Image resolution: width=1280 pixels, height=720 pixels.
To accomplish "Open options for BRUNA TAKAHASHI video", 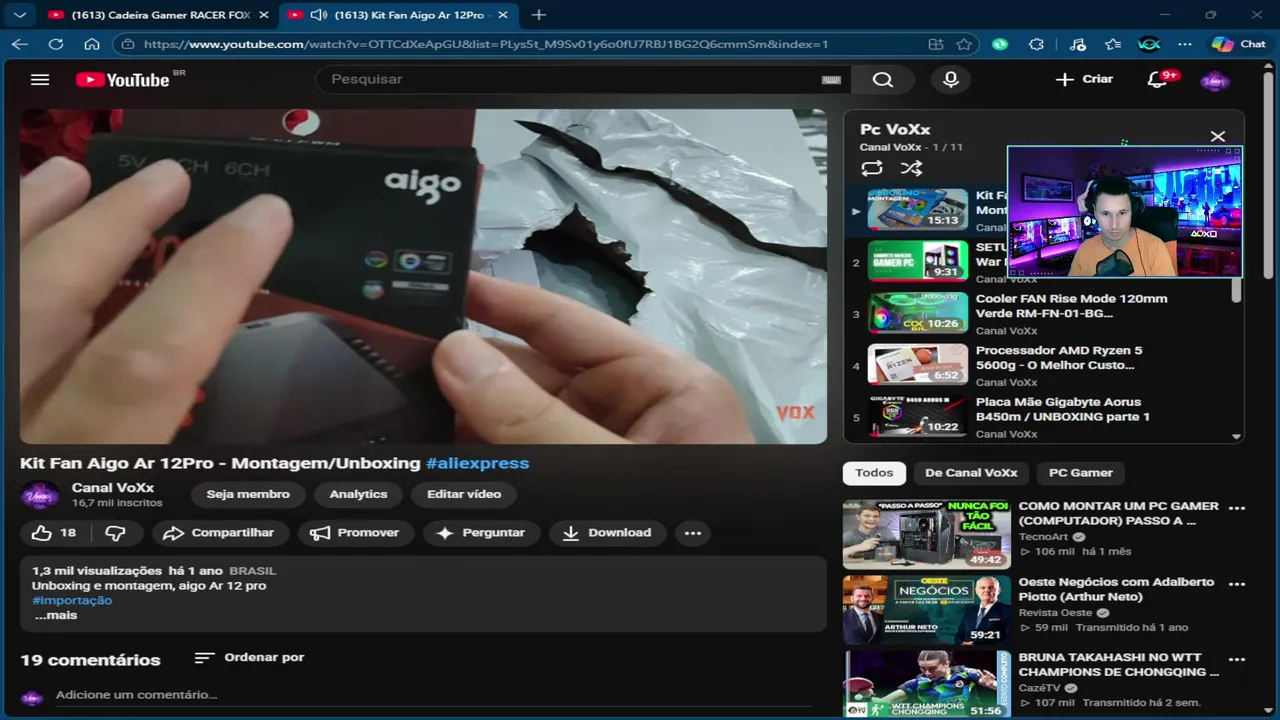I will pos(1237,660).
